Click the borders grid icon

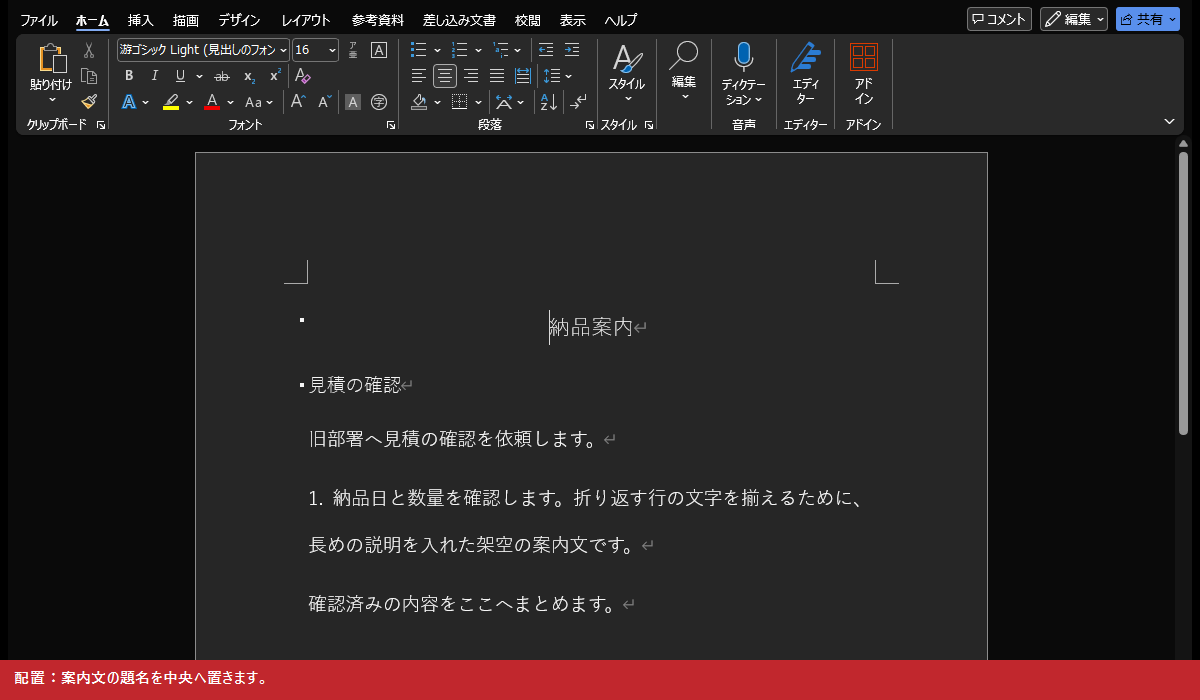click(460, 101)
